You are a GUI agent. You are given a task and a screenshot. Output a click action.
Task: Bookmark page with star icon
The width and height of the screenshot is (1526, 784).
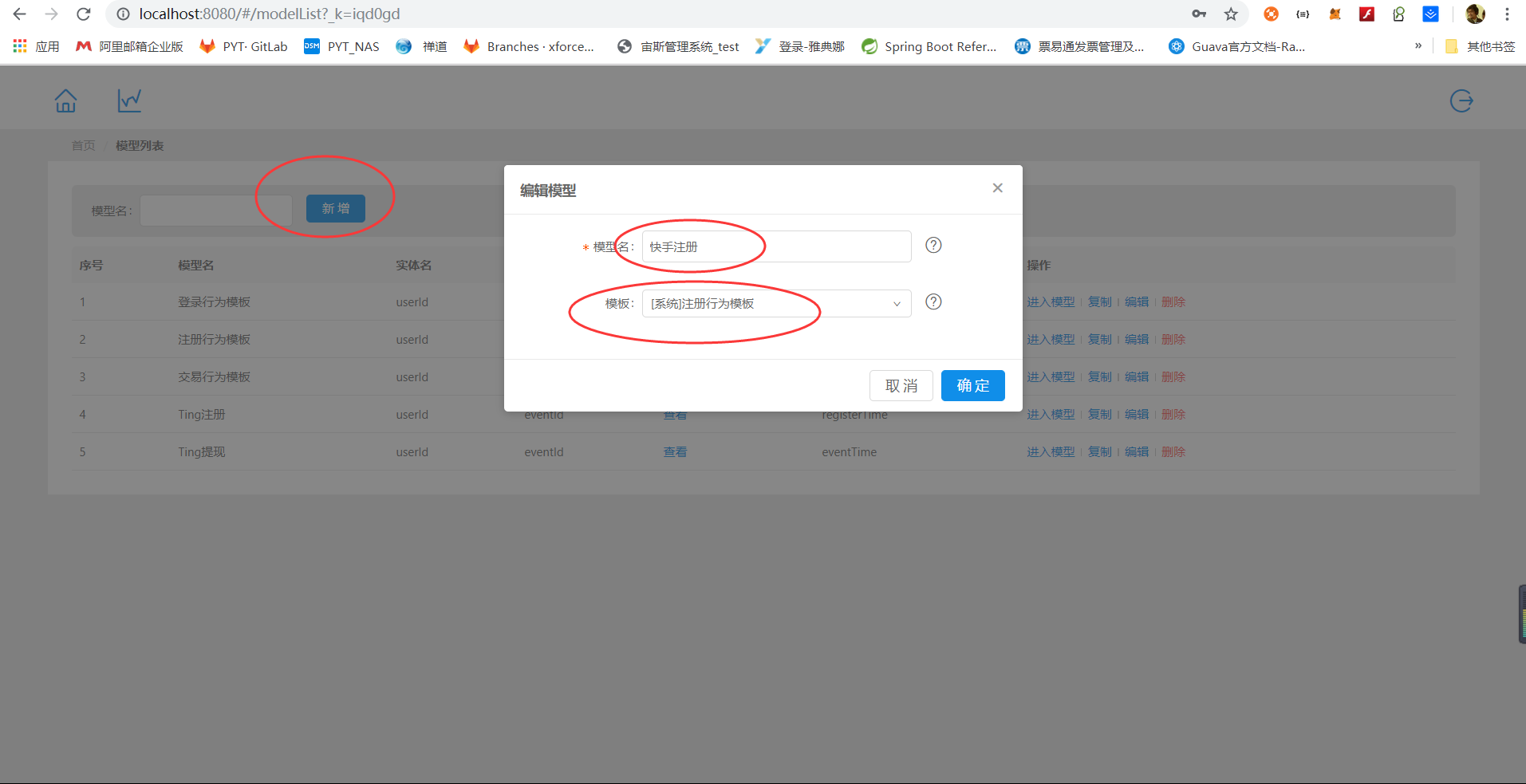[x=1231, y=14]
